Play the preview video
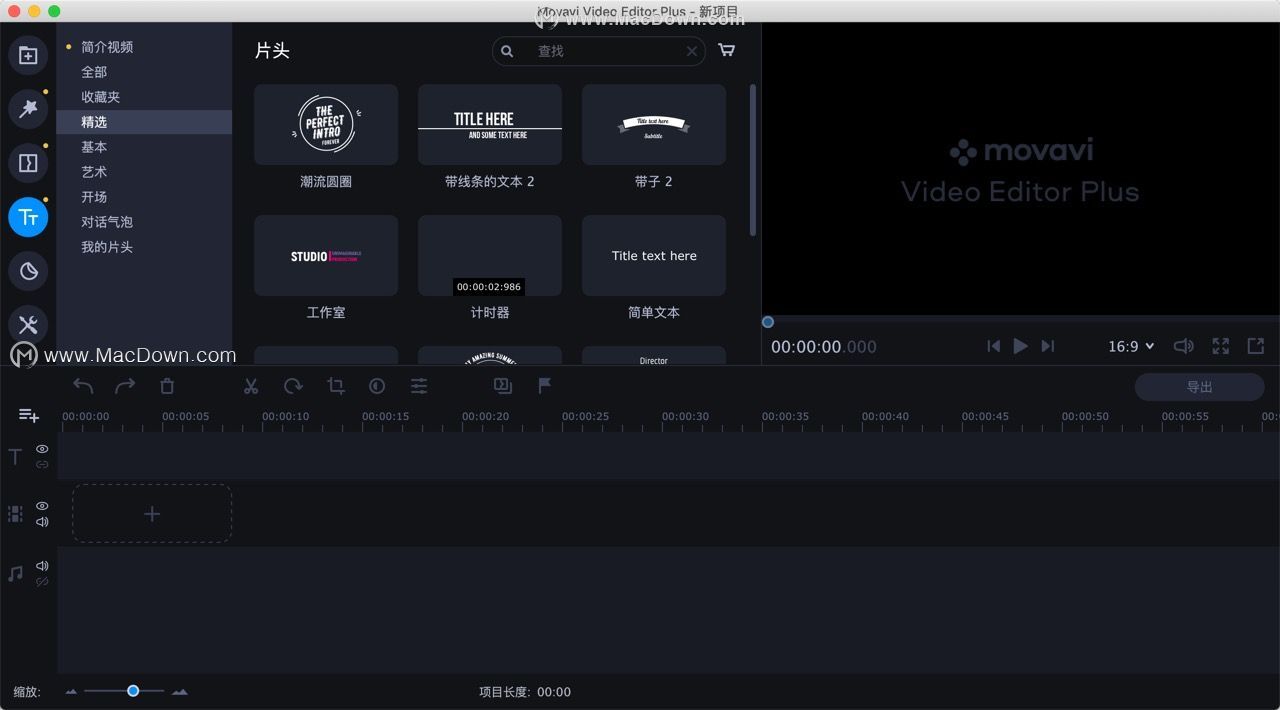 coord(1020,346)
